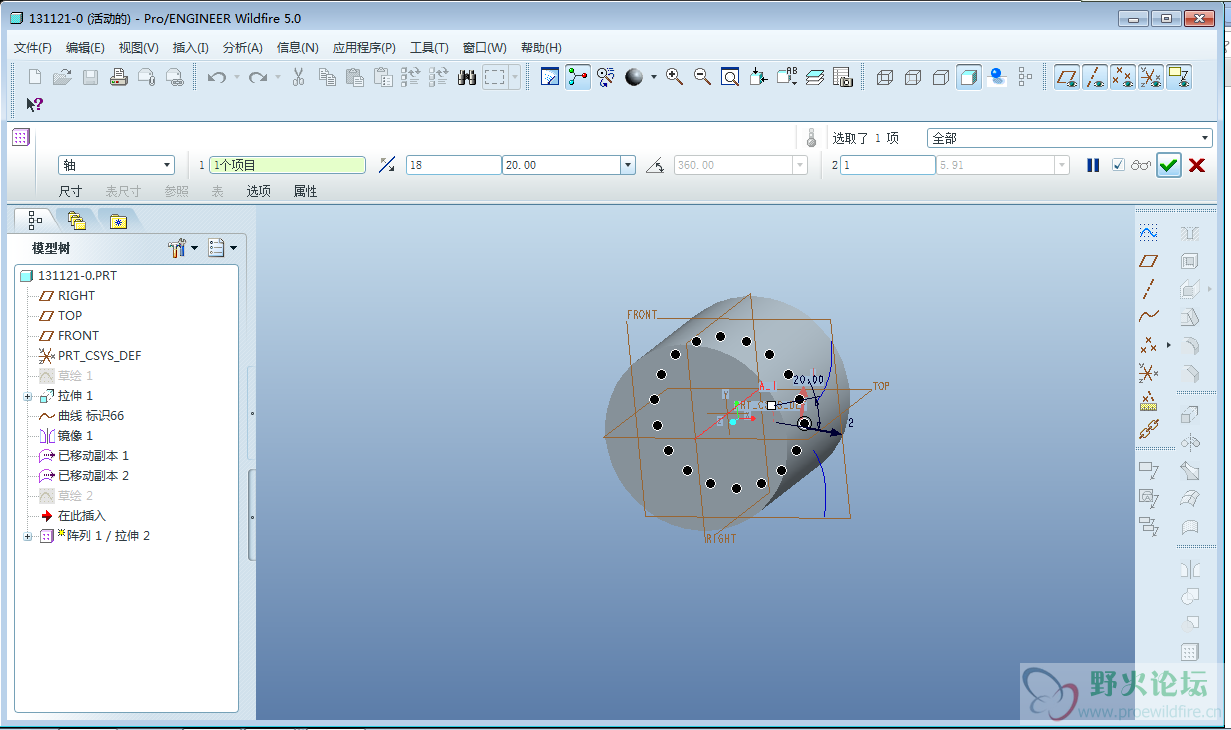Image resolution: width=1231 pixels, height=730 pixels.
Task: Click the Repaint screen icon
Action: [x=549, y=77]
